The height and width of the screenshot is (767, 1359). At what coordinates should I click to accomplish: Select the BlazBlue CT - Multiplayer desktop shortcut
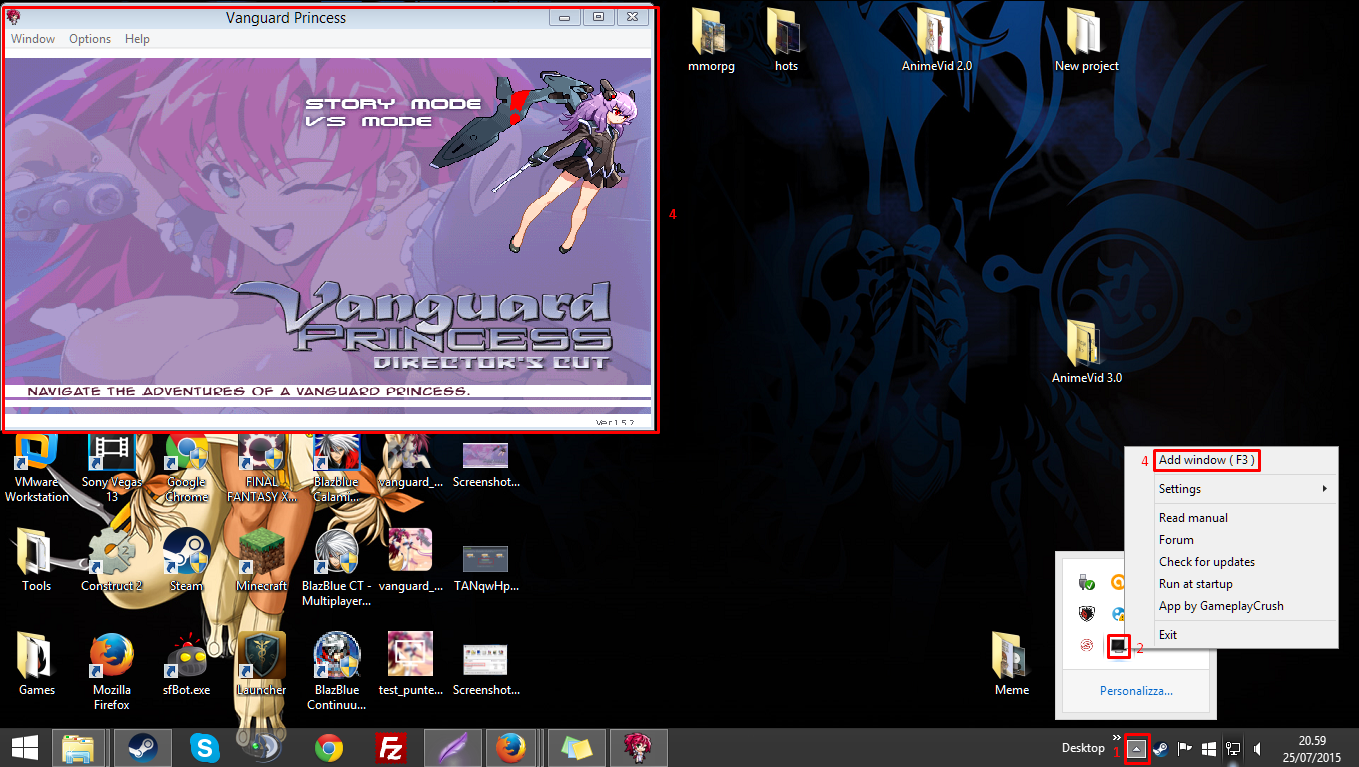337,568
